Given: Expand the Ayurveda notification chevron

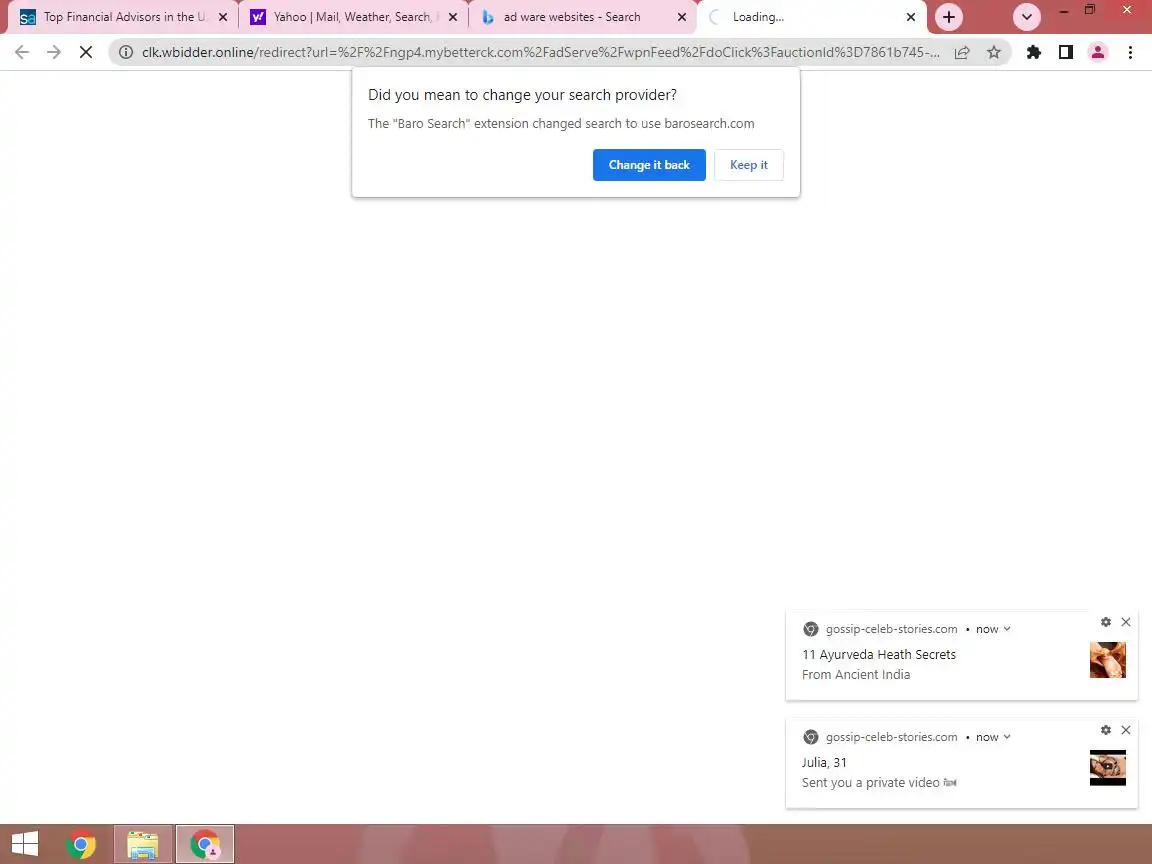Looking at the screenshot, I should click(1007, 629).
